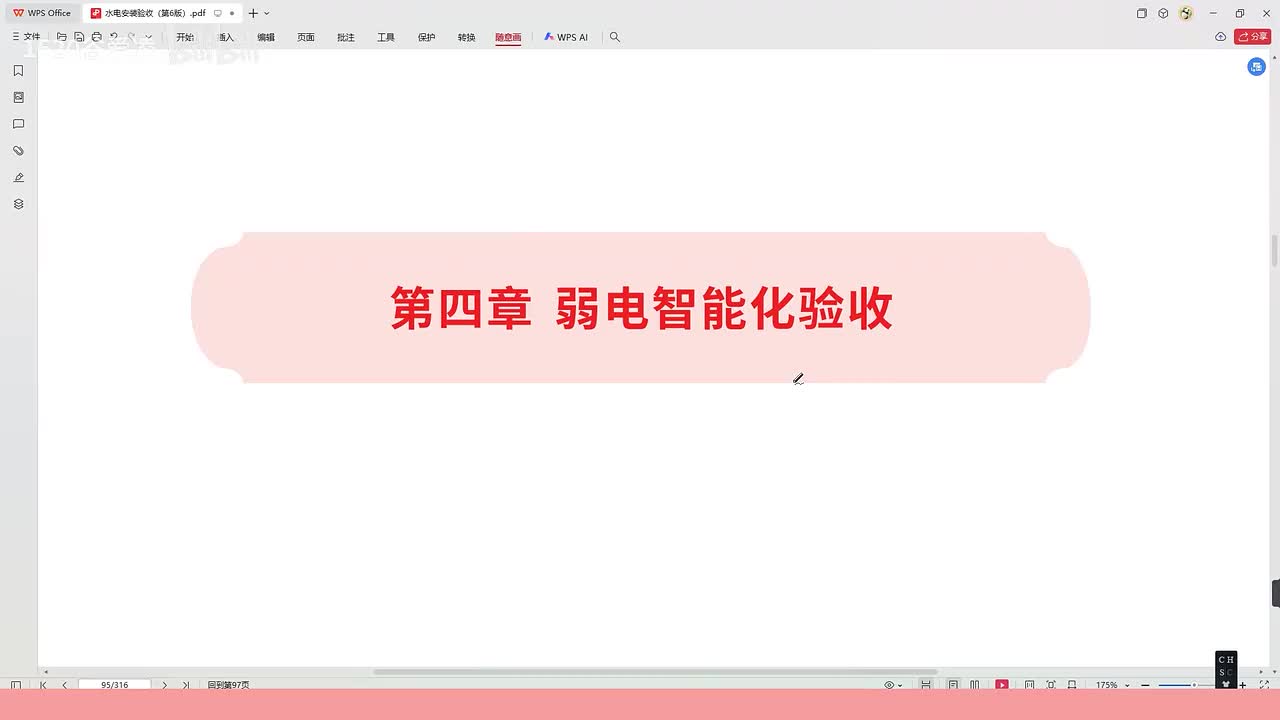
Task: Enable continuous scrolling view mode
Action: (926, 685)
